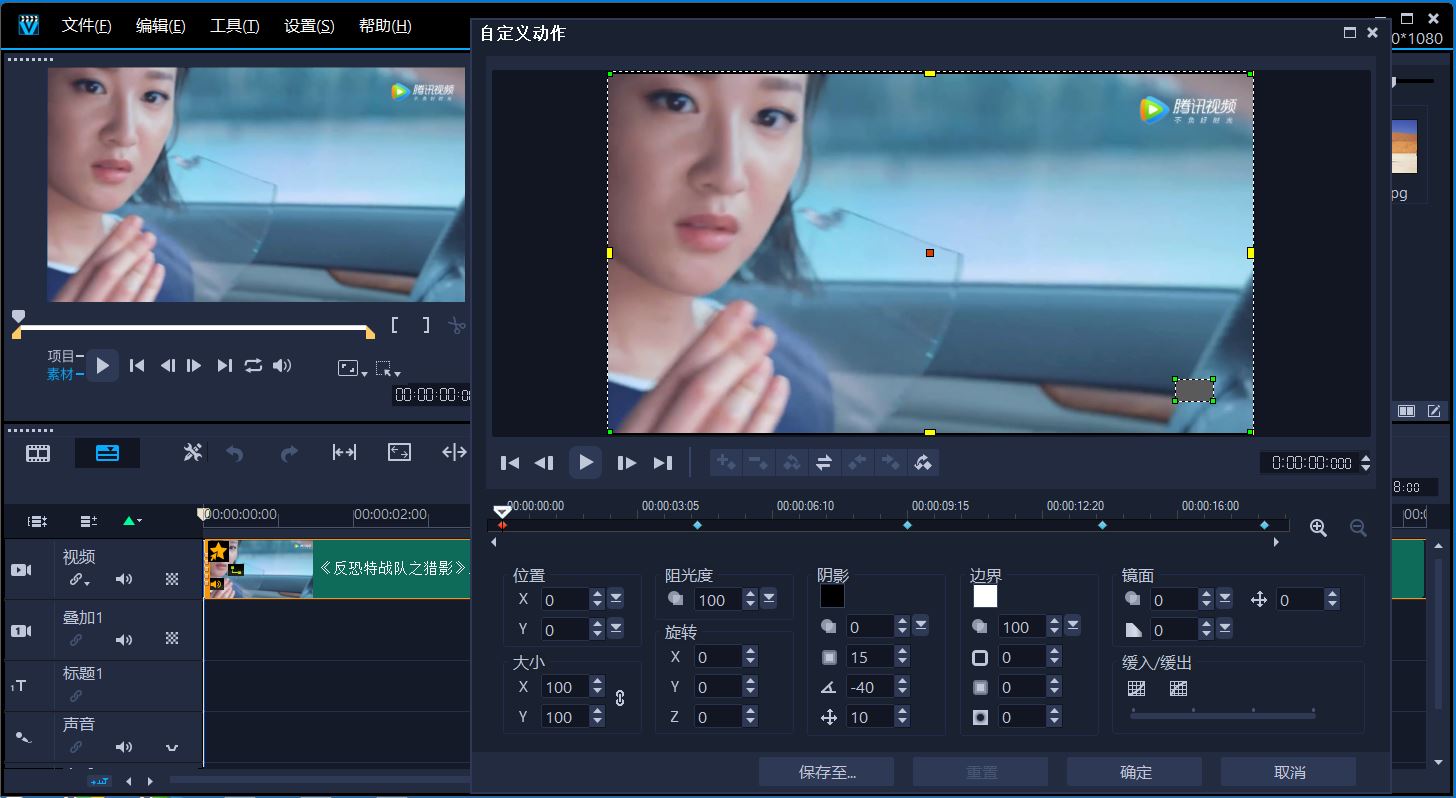Pick the border color white swatch
Viewport: 1456px width, 798px height.
click(x=985, y=596)
